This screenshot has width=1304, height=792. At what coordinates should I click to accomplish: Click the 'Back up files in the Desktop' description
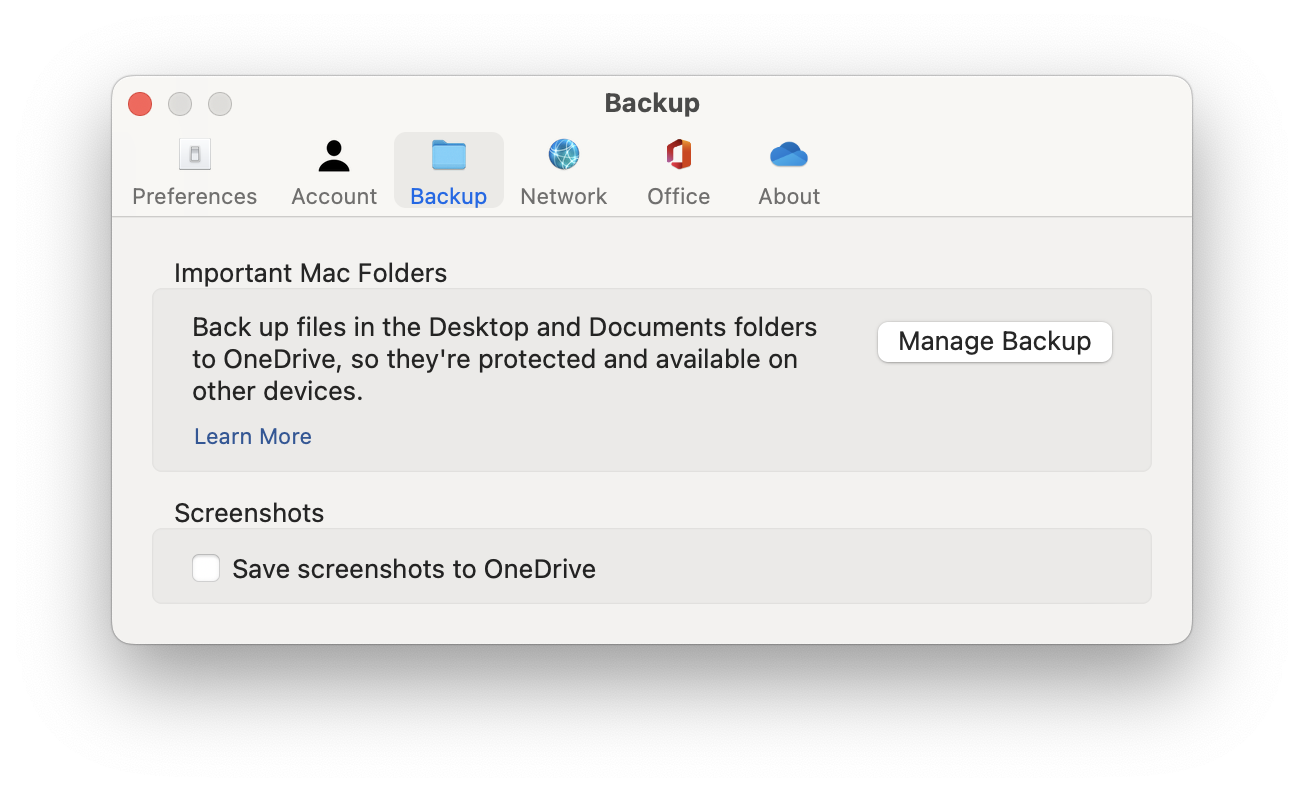point(505,359)
